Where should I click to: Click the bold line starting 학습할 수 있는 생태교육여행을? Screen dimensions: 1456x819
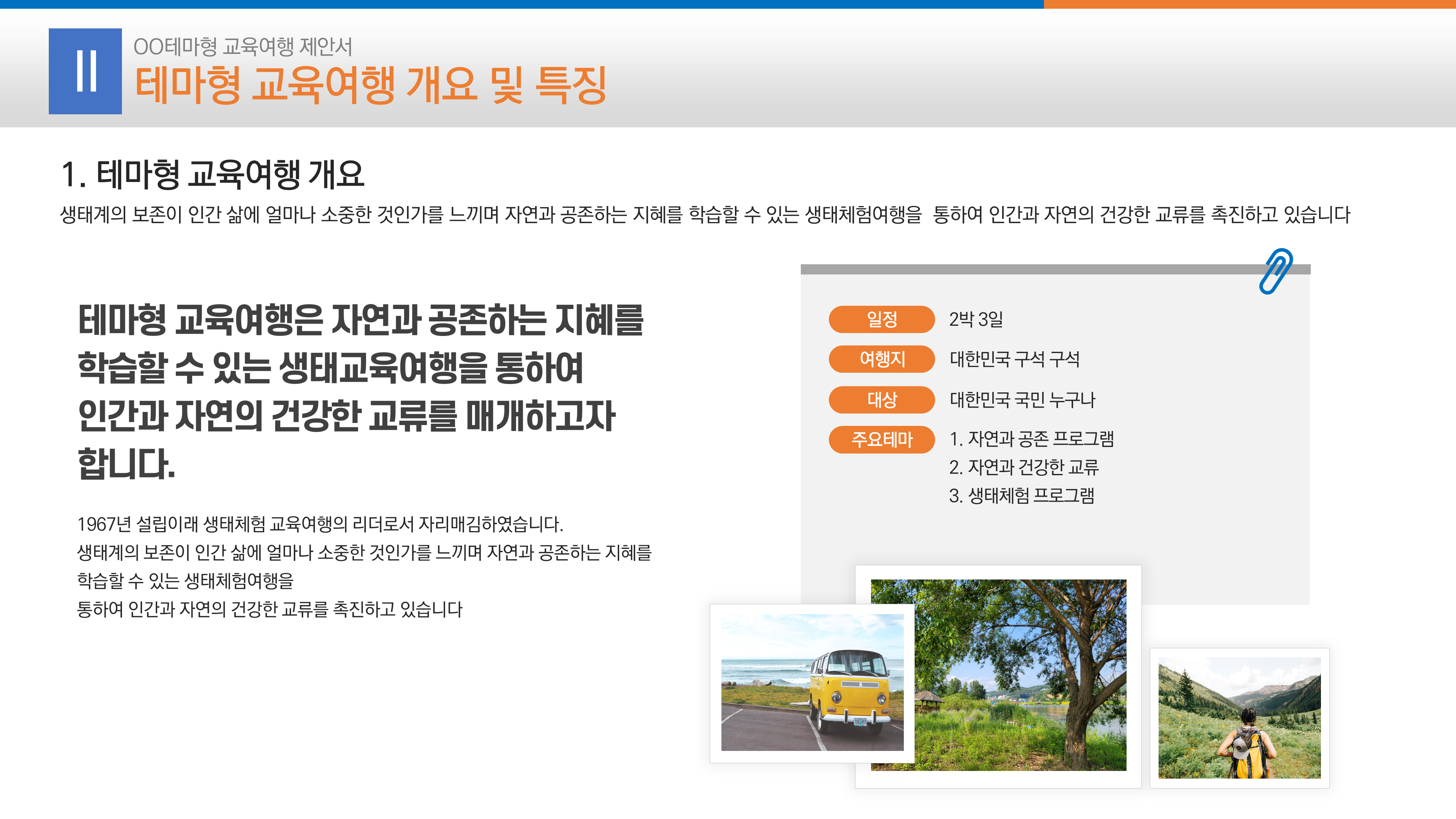[x=330, y=368]
